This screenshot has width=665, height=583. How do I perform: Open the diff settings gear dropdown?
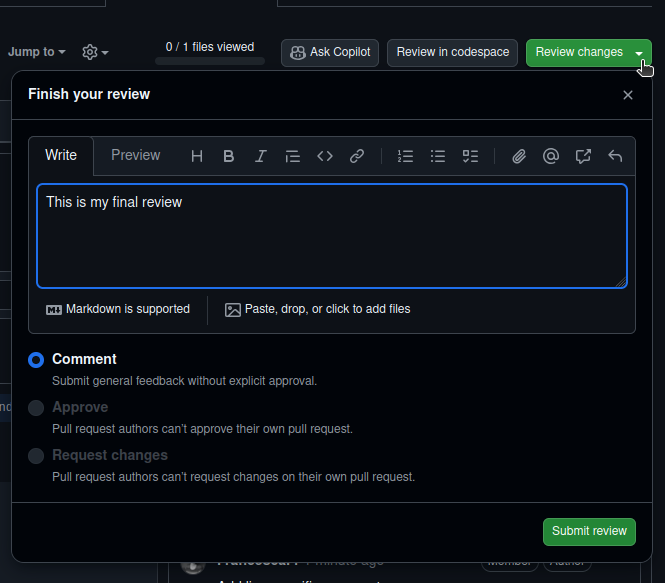click(95, 52)
